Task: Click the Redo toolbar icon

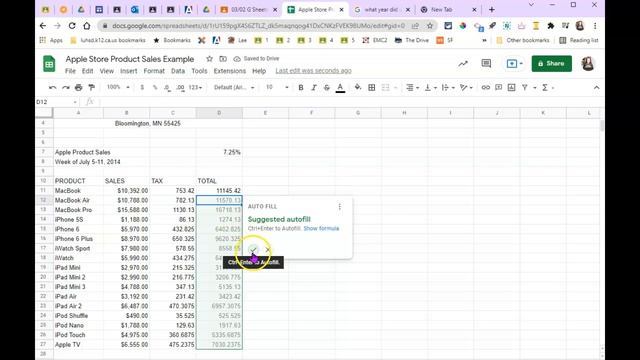Action: coord(65,87)
